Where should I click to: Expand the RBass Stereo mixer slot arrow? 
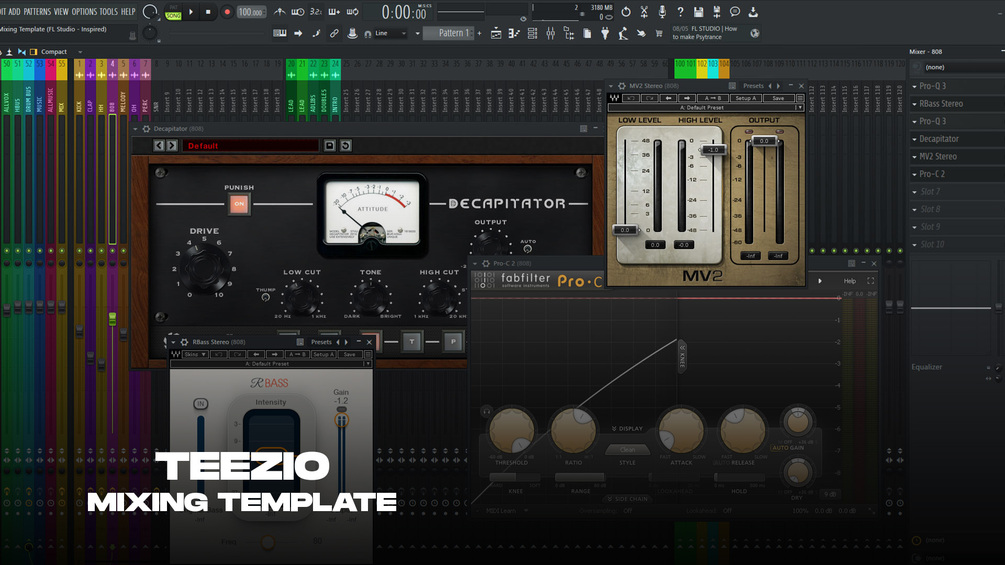click(x=915, y=104)
